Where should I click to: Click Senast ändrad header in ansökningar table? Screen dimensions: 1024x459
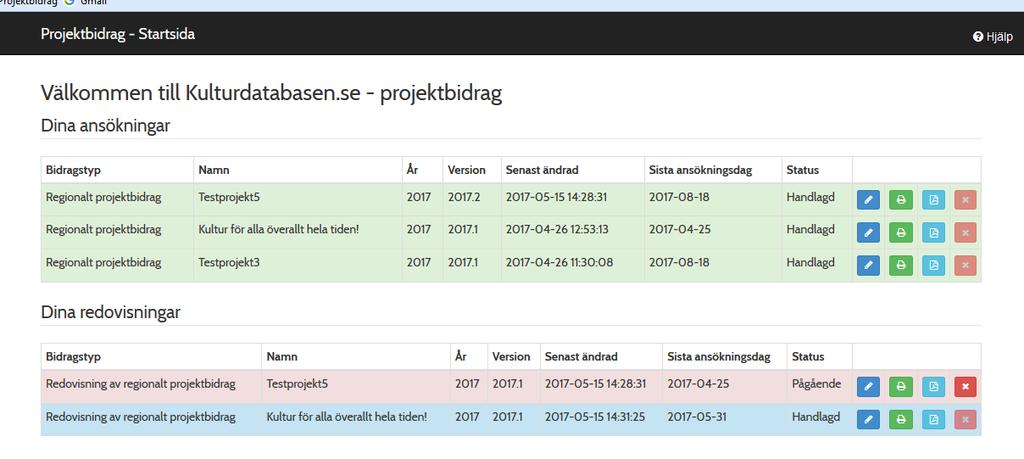click(542, 170)
